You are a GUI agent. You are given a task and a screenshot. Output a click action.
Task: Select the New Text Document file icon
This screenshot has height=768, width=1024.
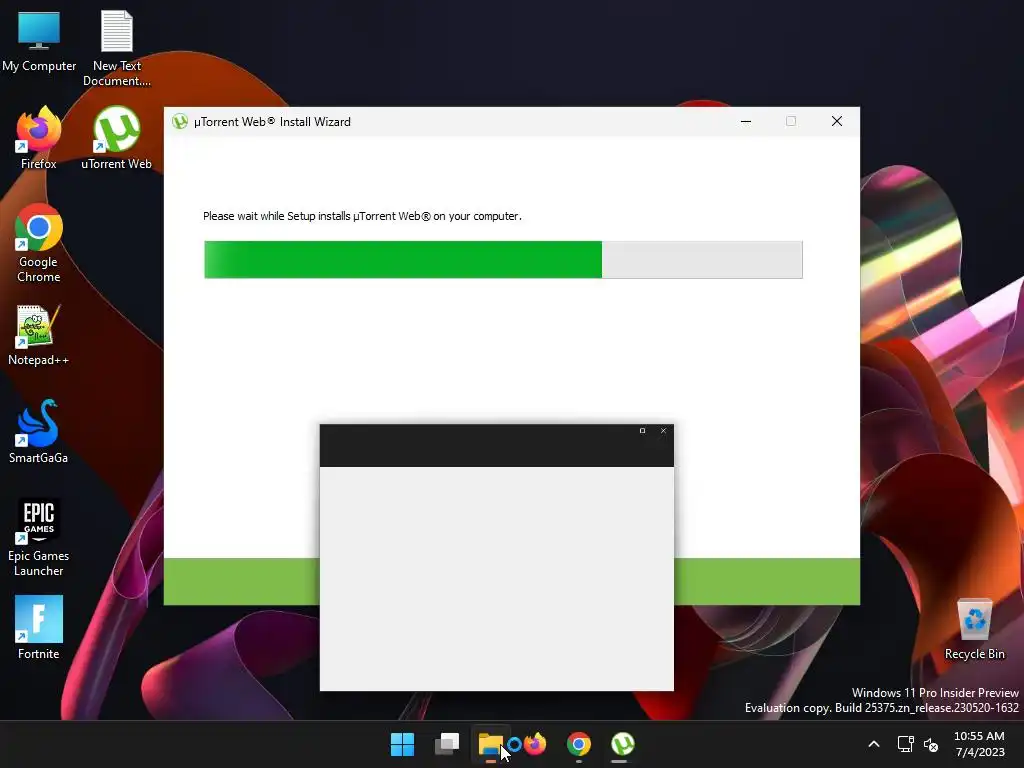[117, 48]
